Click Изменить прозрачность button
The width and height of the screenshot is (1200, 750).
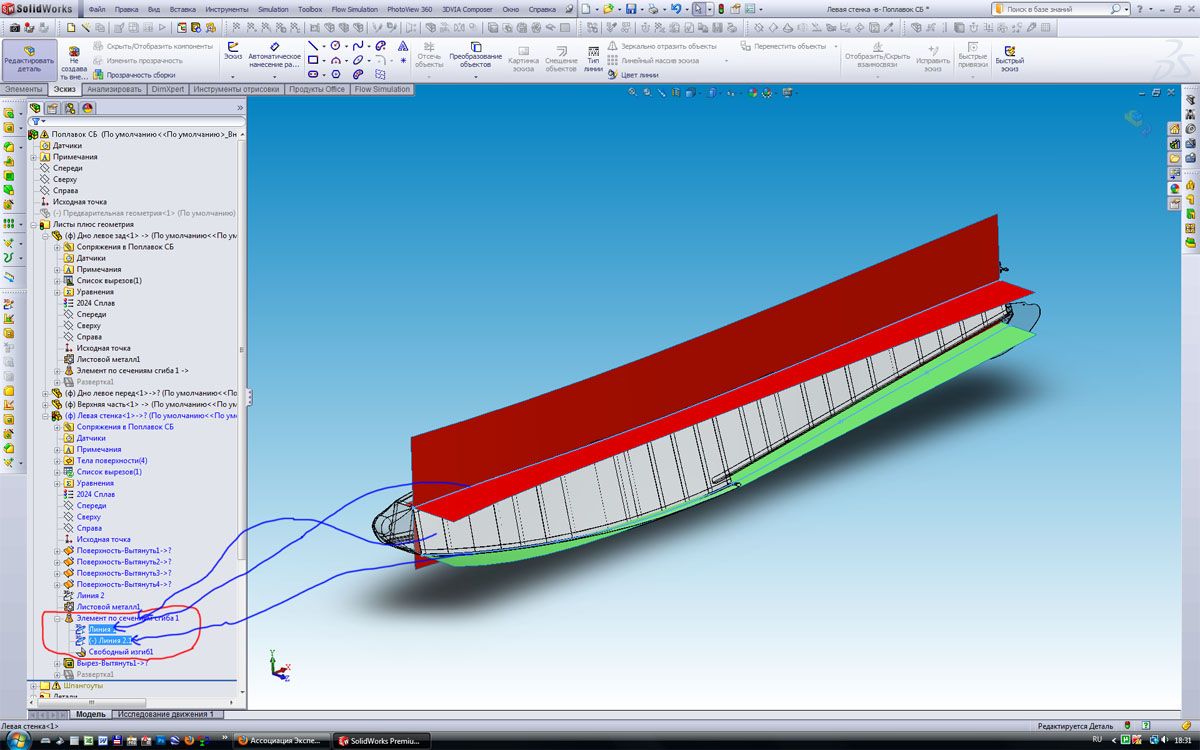[x=138, y=61]
